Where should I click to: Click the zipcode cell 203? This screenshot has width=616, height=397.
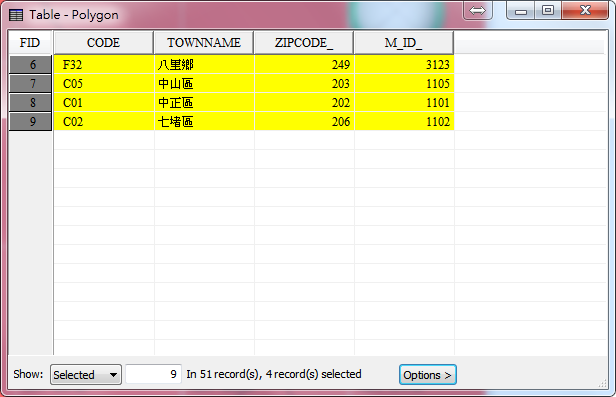[x=304, y=83]
